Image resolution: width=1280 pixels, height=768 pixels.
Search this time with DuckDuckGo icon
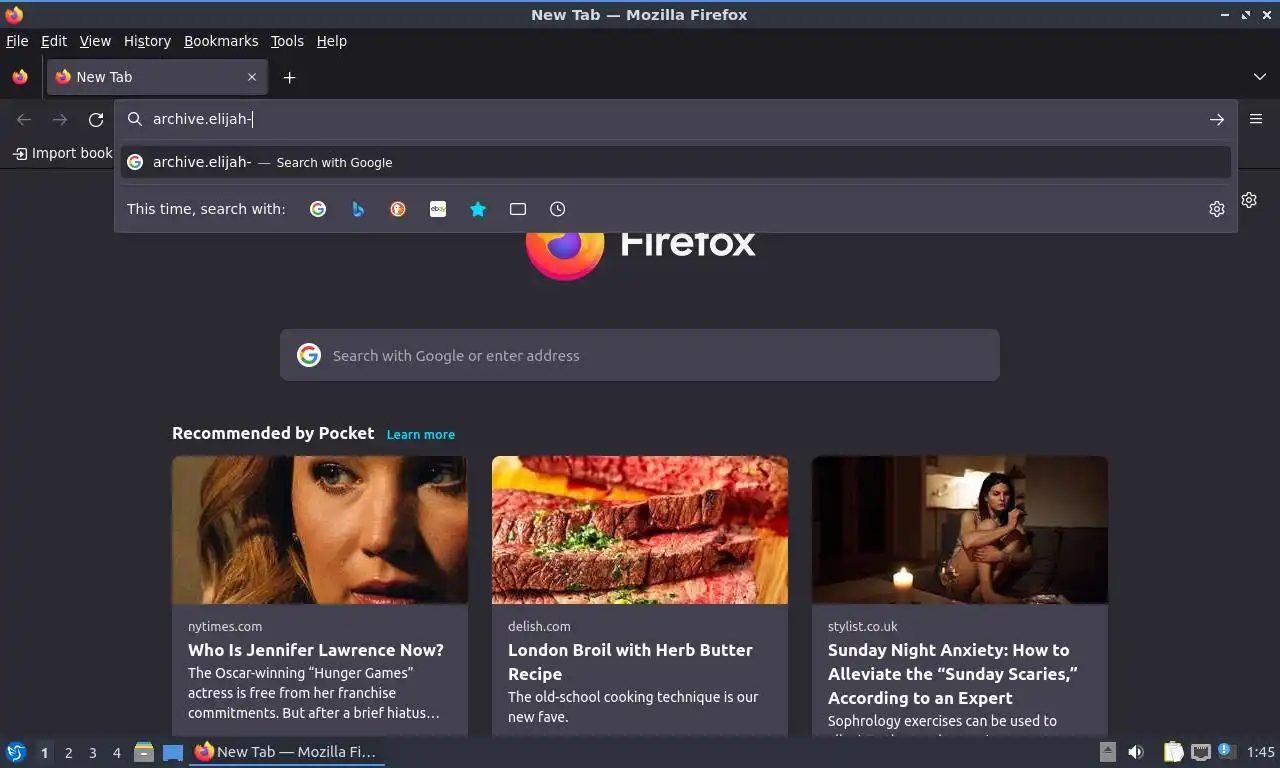click(398, 209)
